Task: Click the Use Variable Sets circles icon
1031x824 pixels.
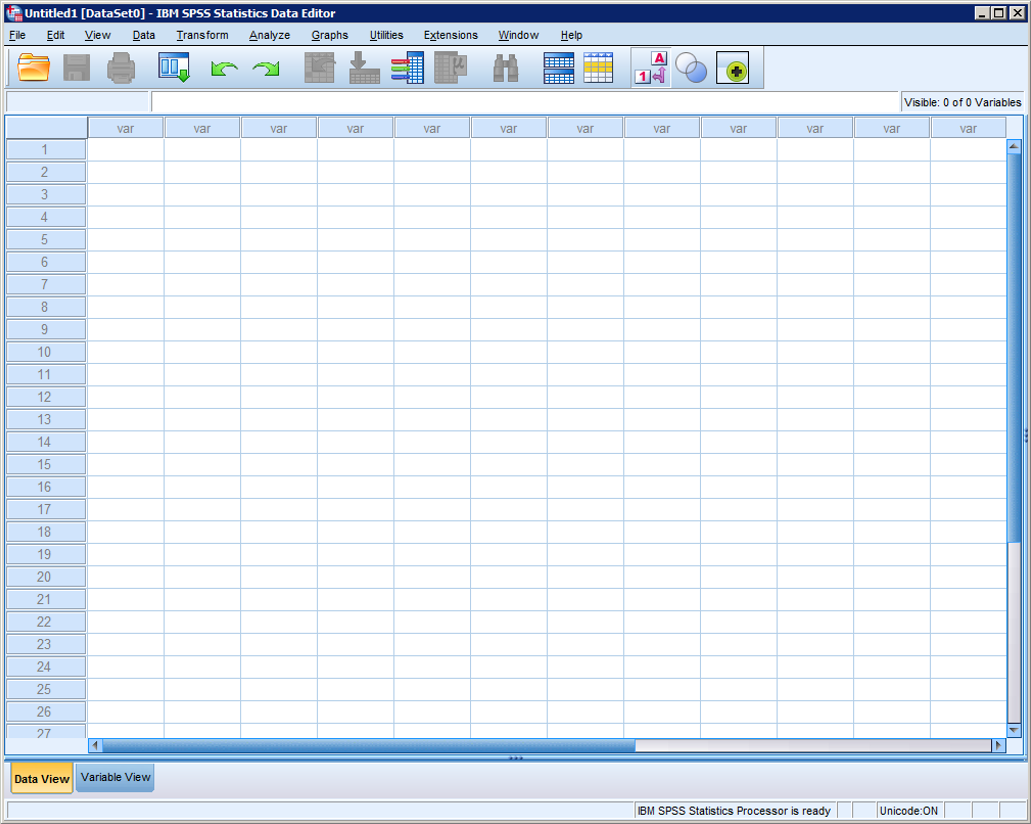Action: [691, 68]
